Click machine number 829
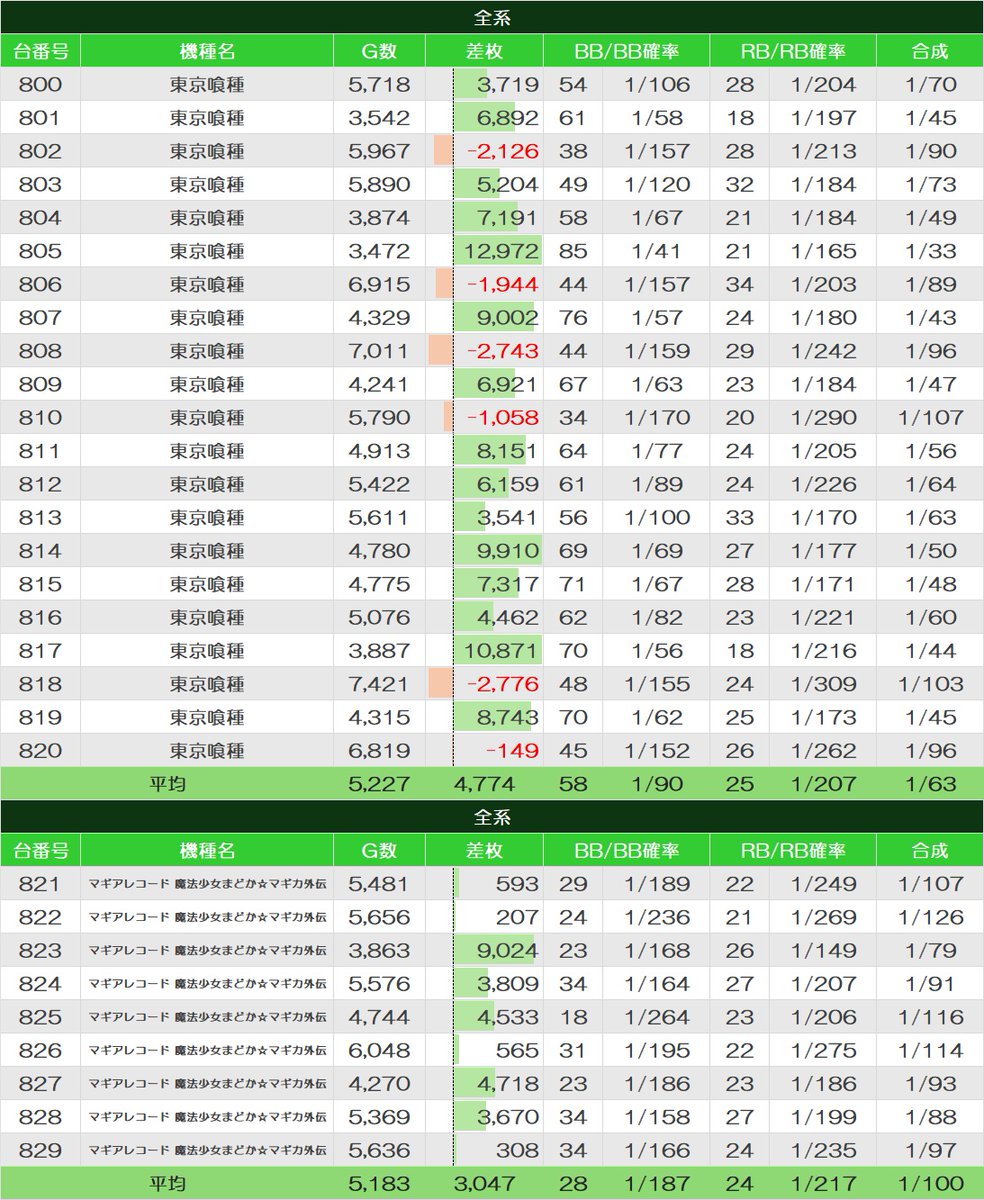984x1200 pixels. point(40,1151)
